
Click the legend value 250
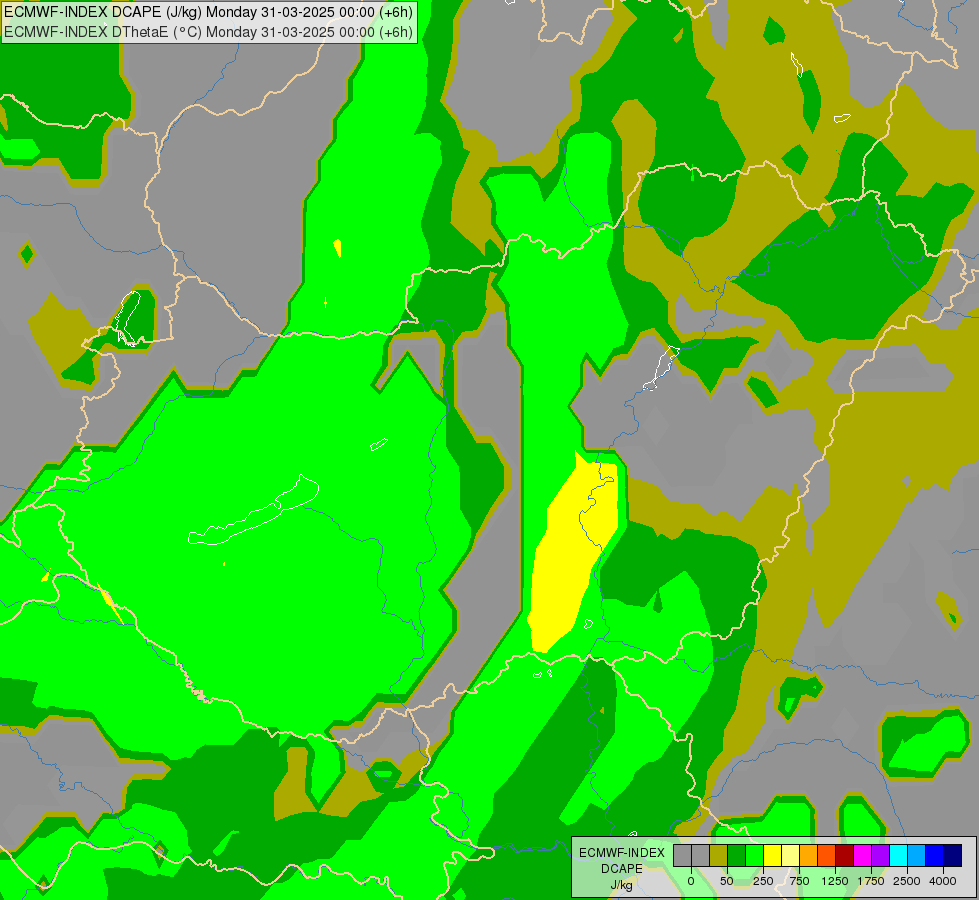click(763, 881)
